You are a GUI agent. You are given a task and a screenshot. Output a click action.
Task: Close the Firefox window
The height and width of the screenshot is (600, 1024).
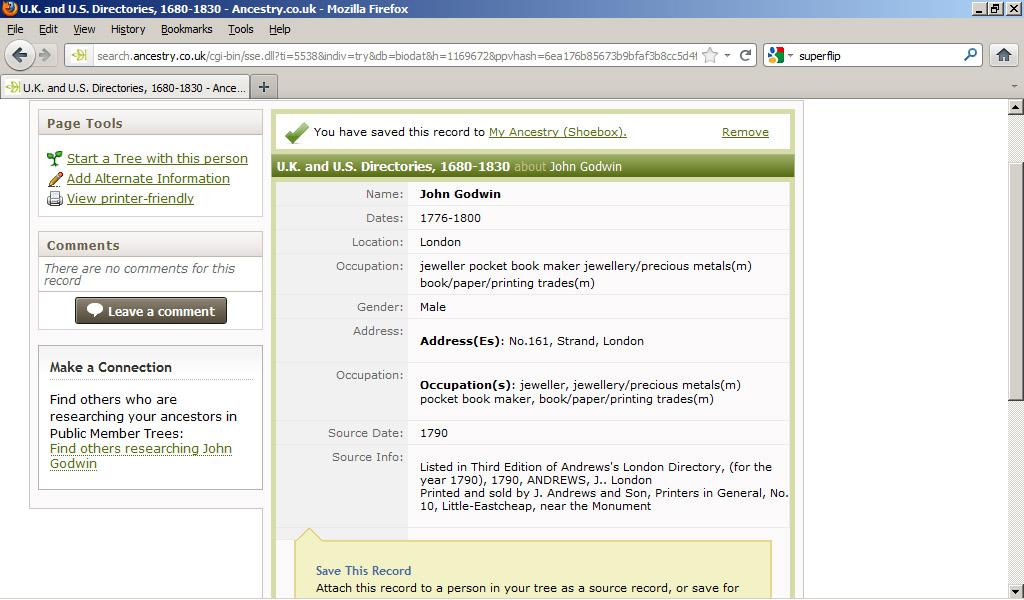(x=1013, y=8)
